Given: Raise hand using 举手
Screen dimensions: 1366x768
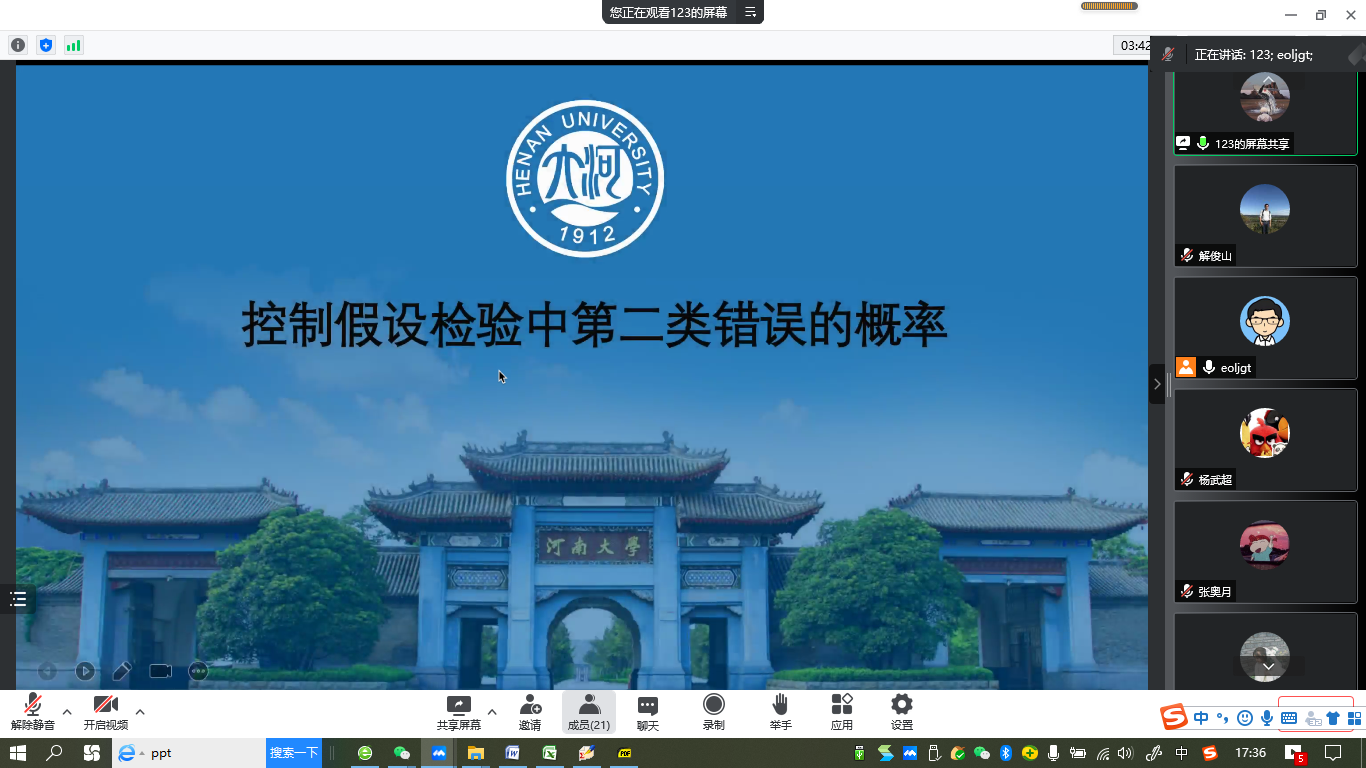Looking at the screenshot, I should [781, 712].
